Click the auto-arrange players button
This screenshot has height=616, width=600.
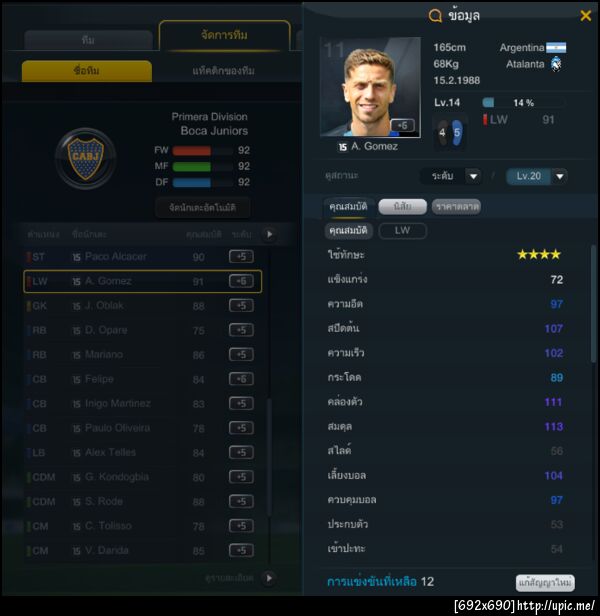click(x=202, y=207)
